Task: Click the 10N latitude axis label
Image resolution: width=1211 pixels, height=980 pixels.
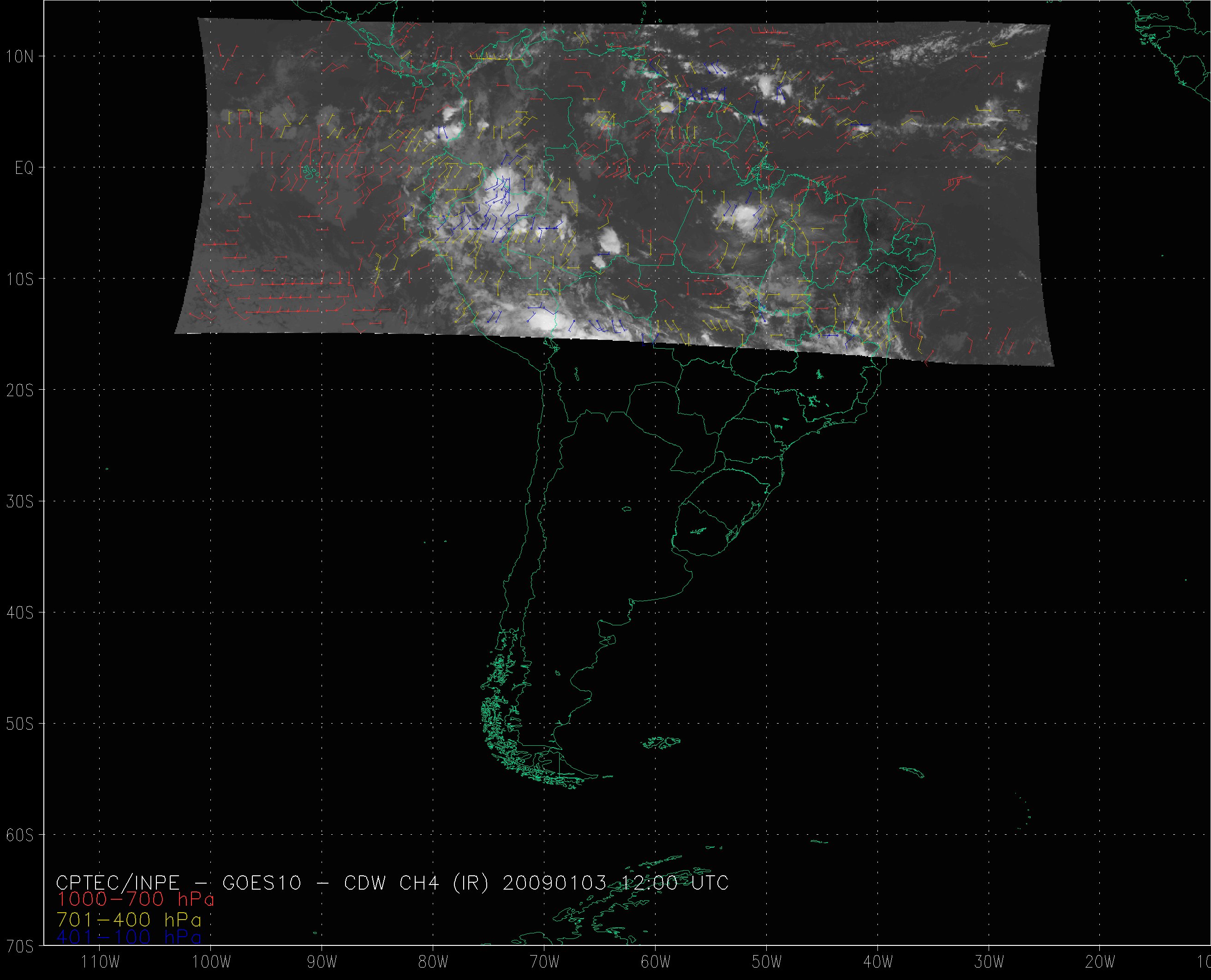Action: point(20,56)
